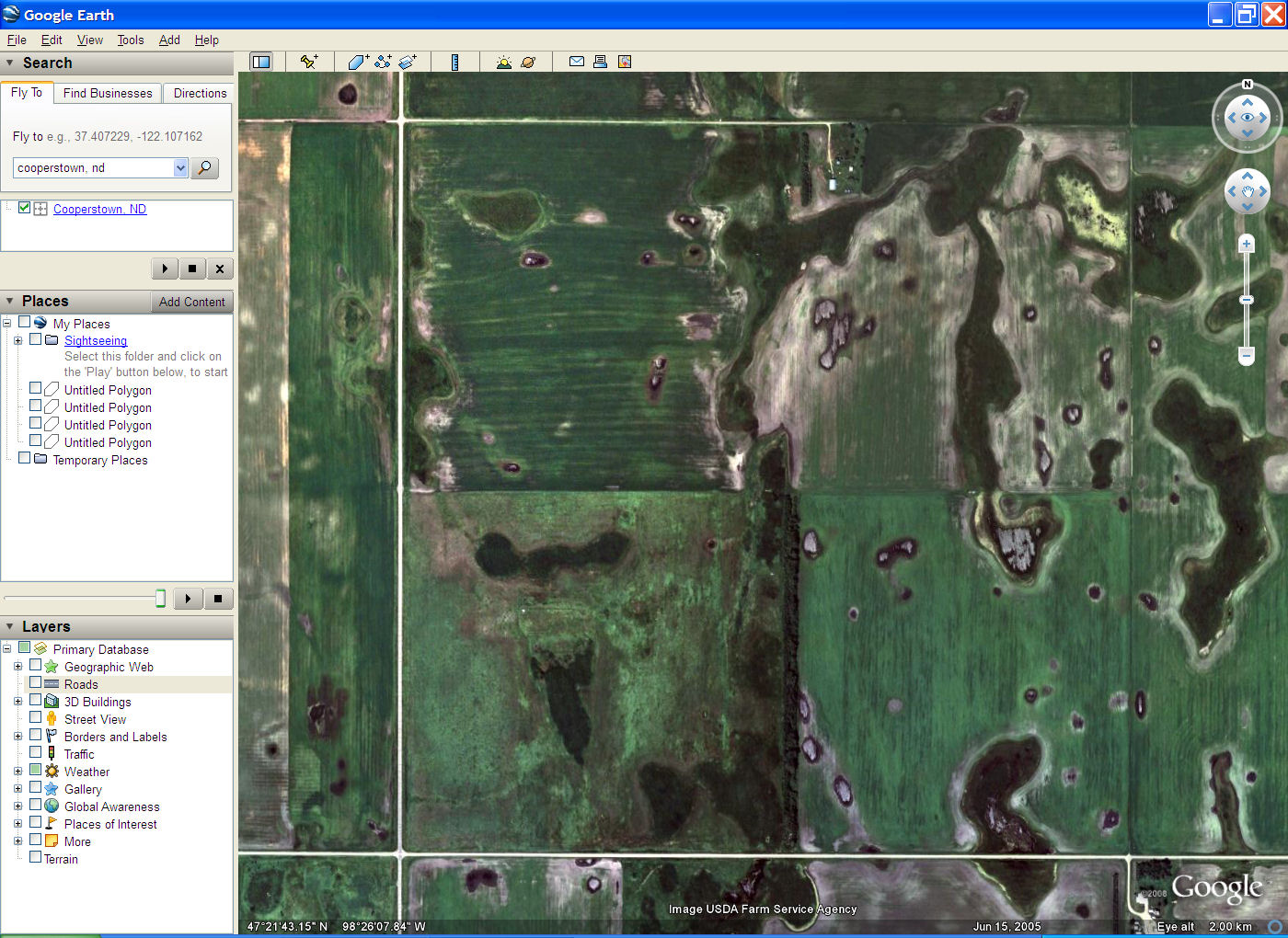Click the zoom out minus button
This screenshot has height=938, width=1288.
pos(1247,355)
